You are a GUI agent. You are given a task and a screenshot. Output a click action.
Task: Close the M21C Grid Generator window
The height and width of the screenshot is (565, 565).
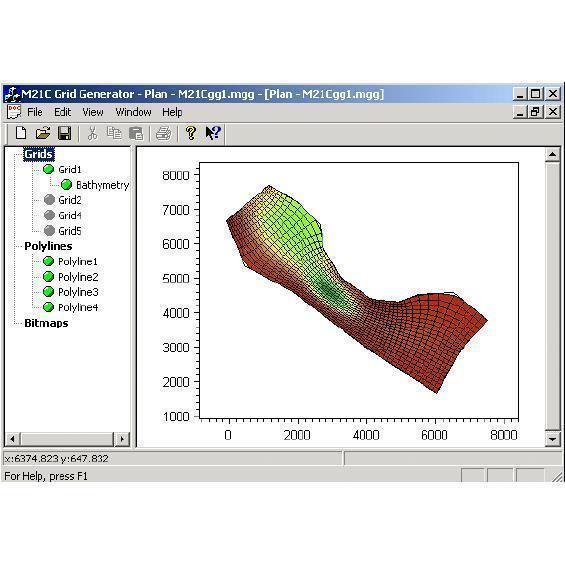pyautogui.click(x=553, y=94)
